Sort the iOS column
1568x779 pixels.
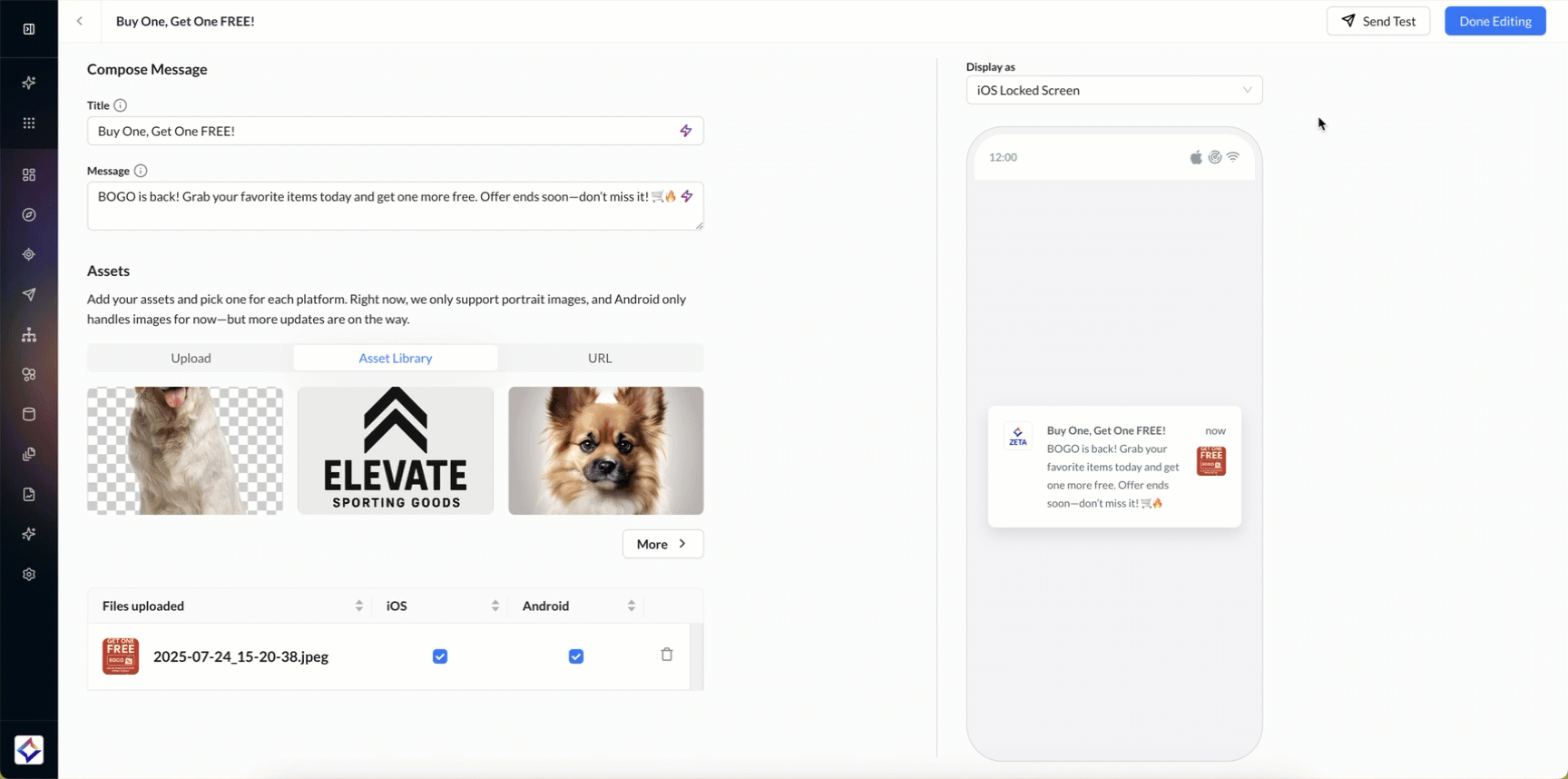pyautogui.click(x=495, y=606)
